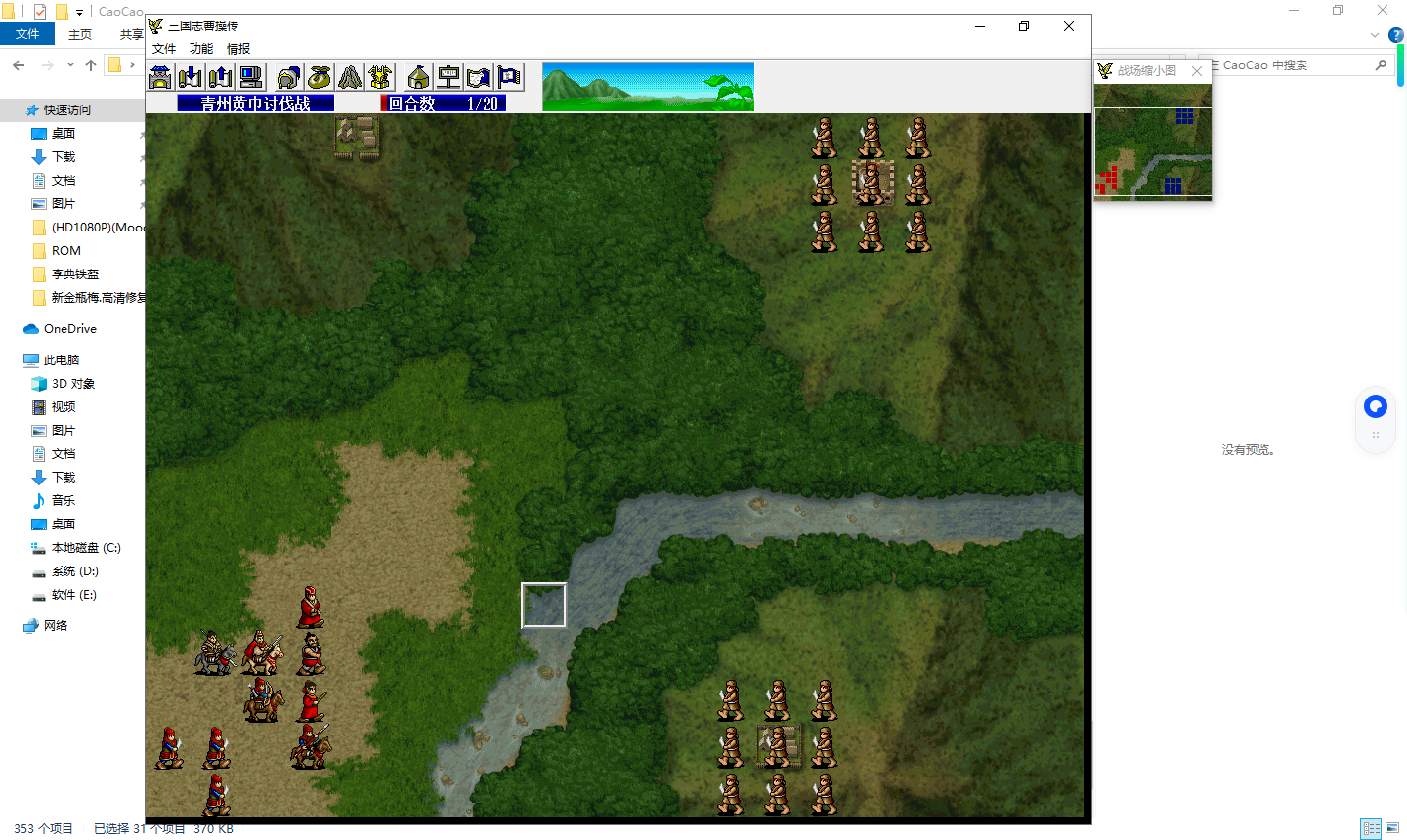The height and width of the screenshot is (840, 1407).
Task: Click the map scroll icon in the toolbar
Action: coord(479,77)
